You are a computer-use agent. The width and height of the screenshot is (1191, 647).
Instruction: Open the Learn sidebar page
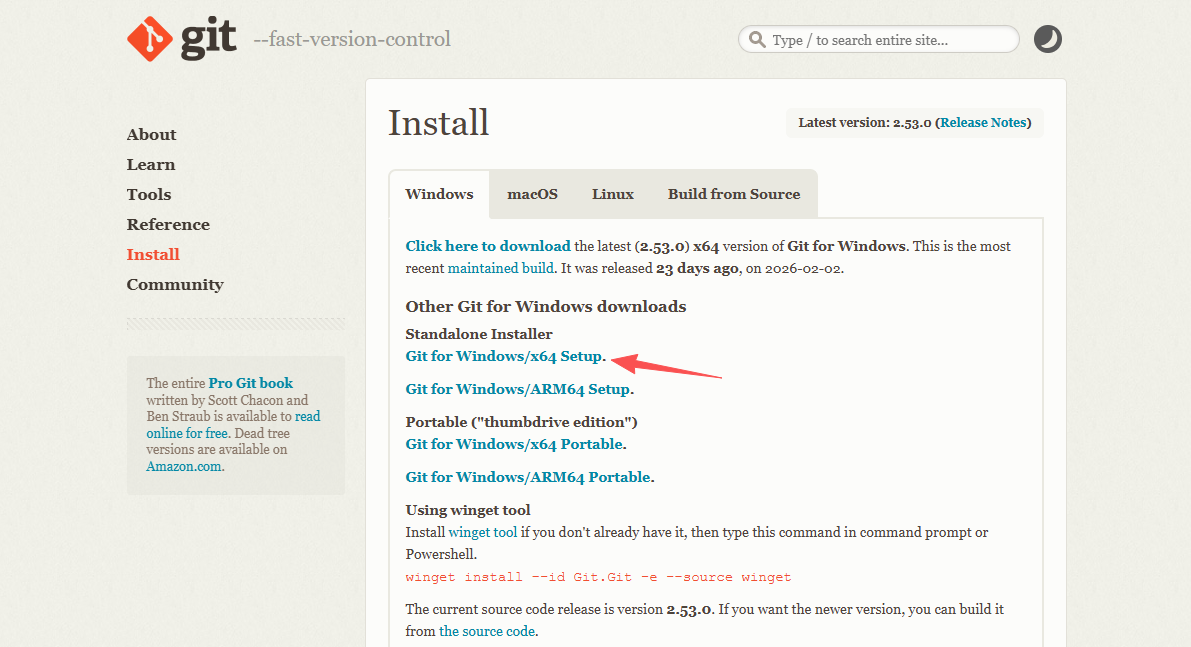[150, 165]
